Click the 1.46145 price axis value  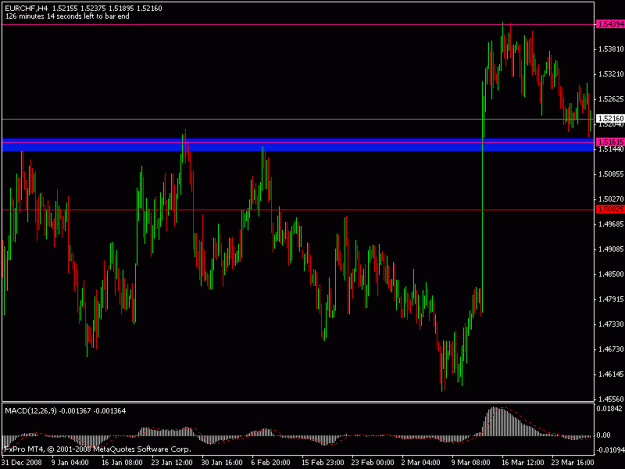click(611, 374)
